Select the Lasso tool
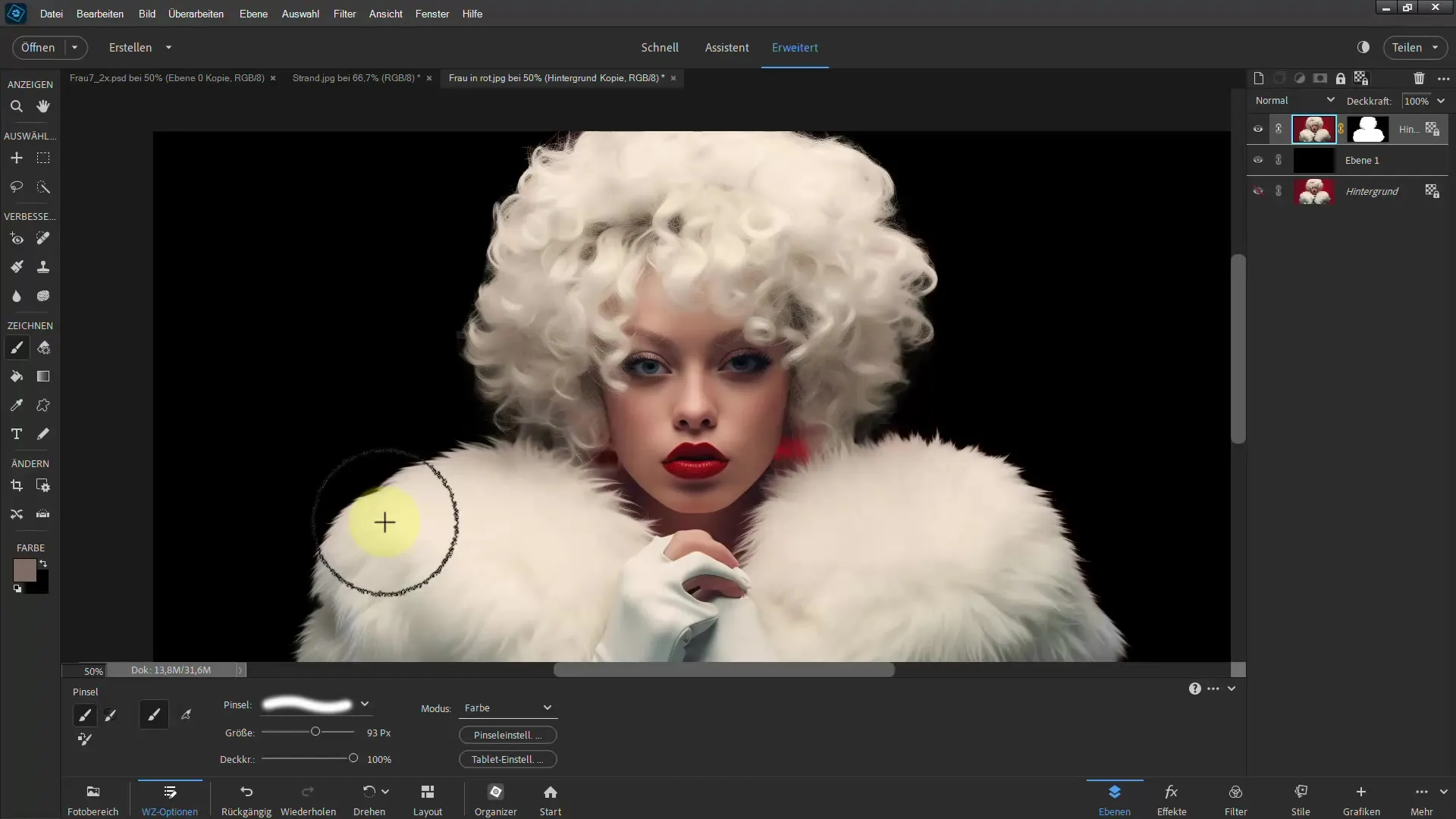This screenshot has width=1456, height=819. pos(16,187)
